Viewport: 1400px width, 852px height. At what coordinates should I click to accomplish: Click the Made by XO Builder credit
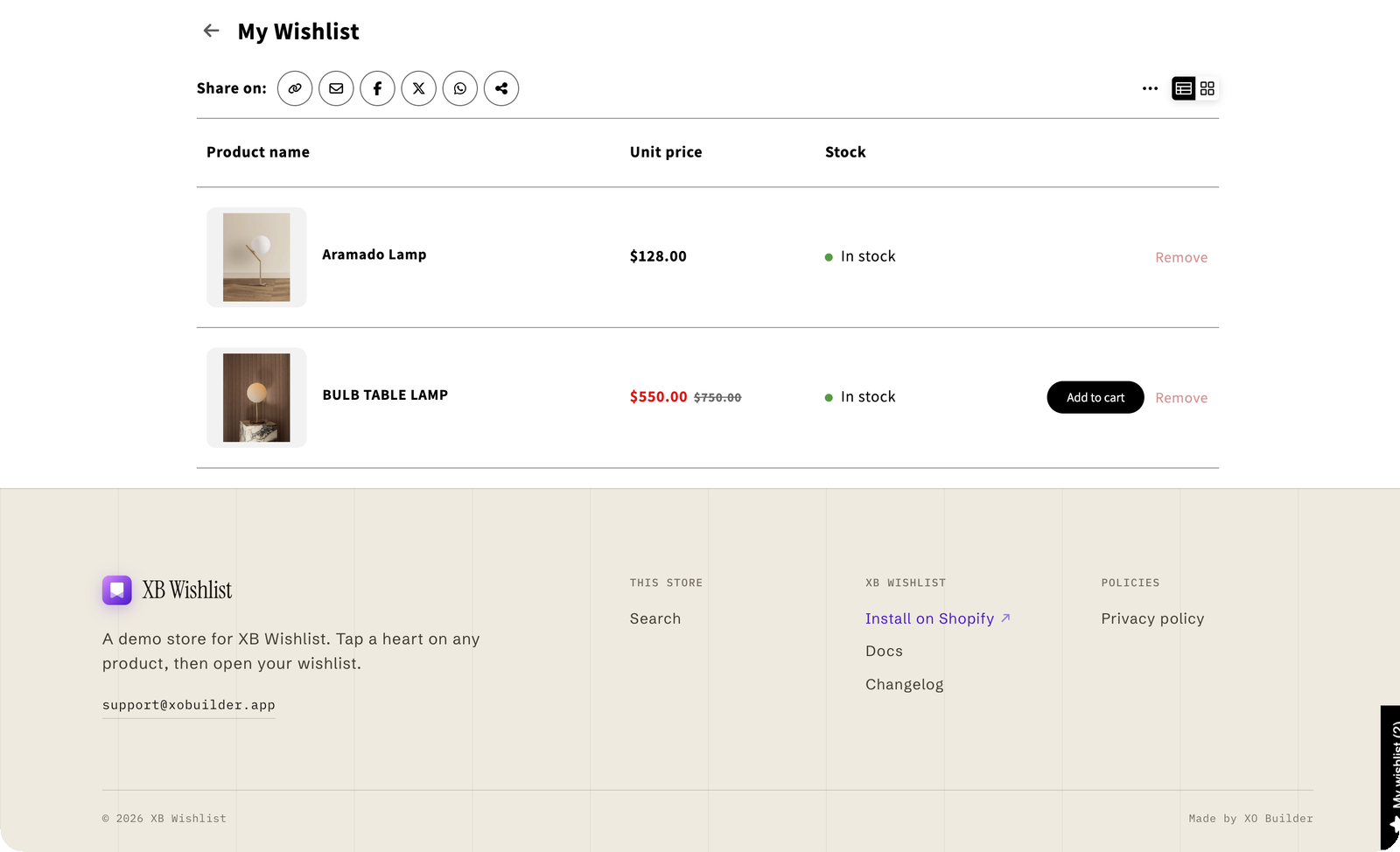(1251, 819)
